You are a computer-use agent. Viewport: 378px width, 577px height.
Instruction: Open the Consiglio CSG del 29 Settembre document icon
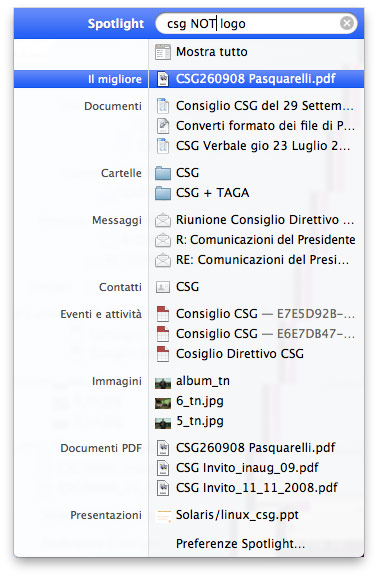click(163, 106)
